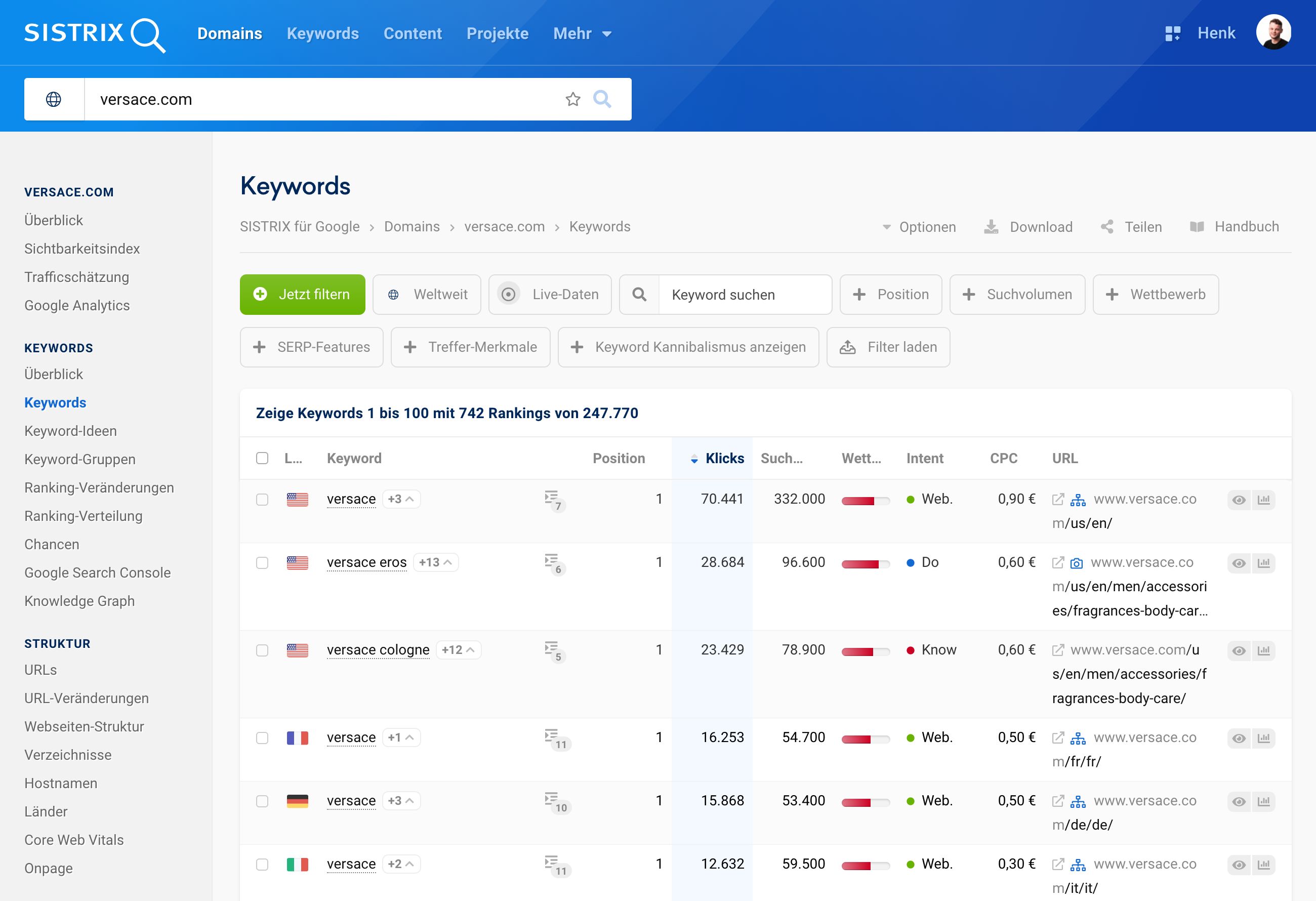The image size is (1316, 901).
Task: Add a Position filter
Action: [x=891, y=295]
